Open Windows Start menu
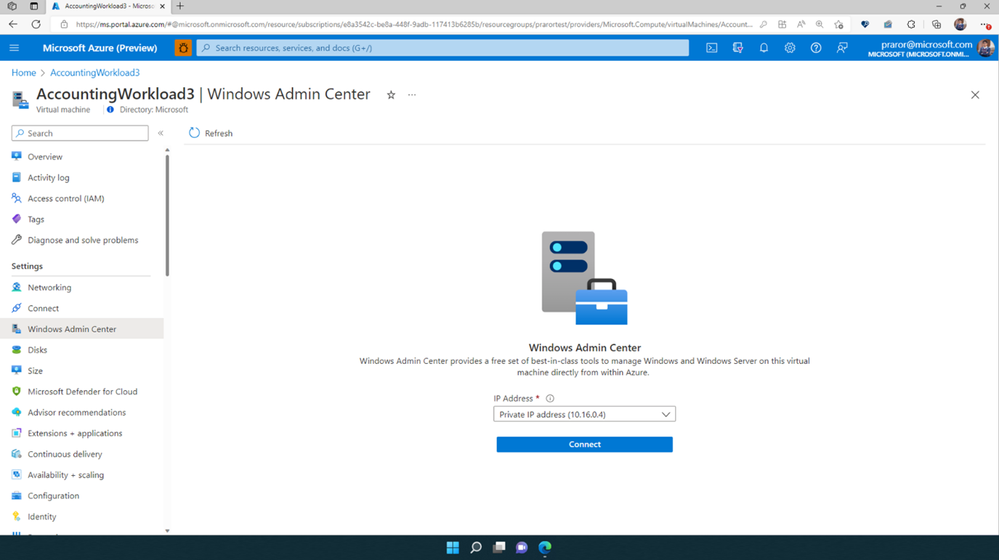Viewport: 999px width, 560px height. (452, 547)
